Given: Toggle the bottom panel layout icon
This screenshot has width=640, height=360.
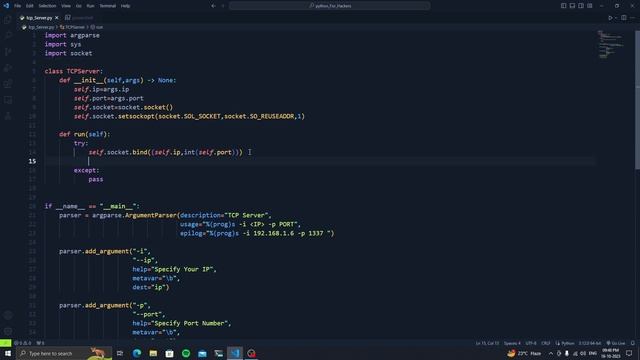Looking at the screenshot, I should 572,6.
